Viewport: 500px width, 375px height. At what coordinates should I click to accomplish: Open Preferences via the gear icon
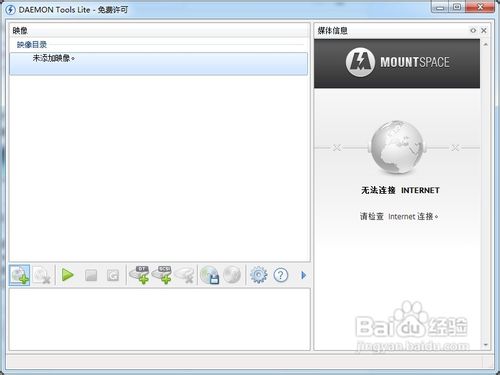click(258, 275)
